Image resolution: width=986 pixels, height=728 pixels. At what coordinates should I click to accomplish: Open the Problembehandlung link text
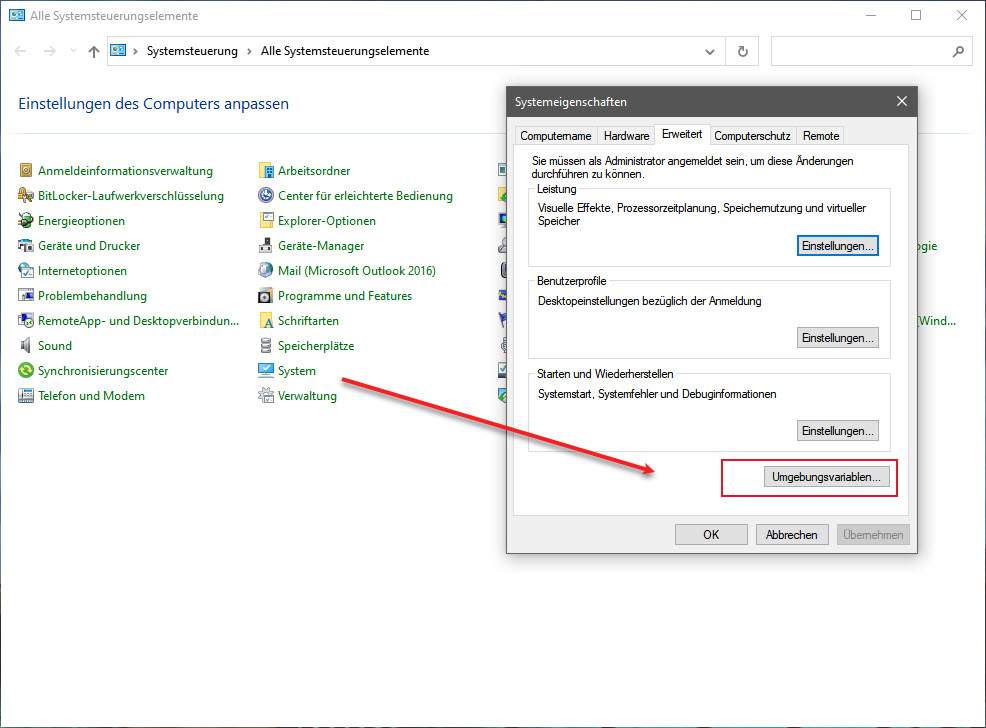coord(92,295)
